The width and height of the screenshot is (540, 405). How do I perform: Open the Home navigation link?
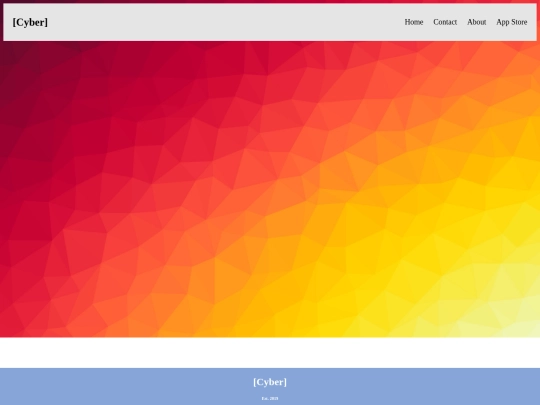(414, 22)
